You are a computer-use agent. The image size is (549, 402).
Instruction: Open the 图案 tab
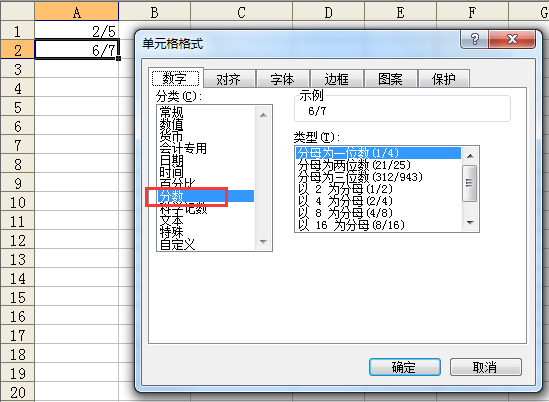coord(391,79)
